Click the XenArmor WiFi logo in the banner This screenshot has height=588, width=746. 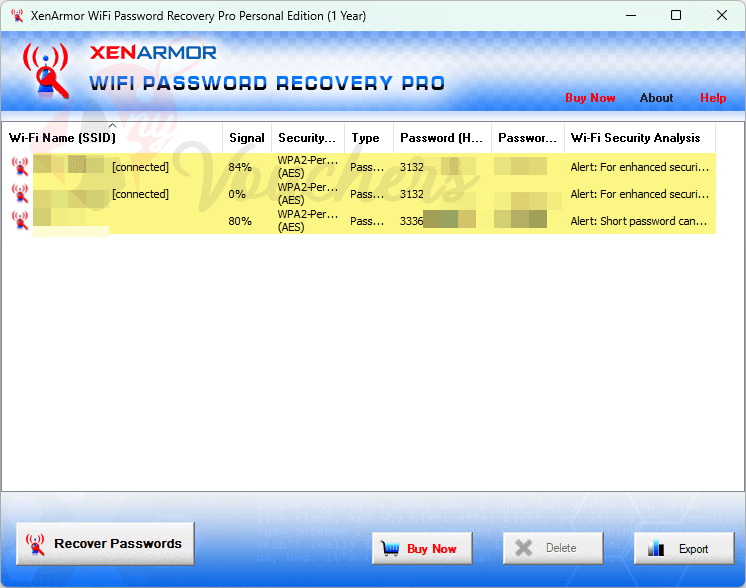tap(46, 70)
